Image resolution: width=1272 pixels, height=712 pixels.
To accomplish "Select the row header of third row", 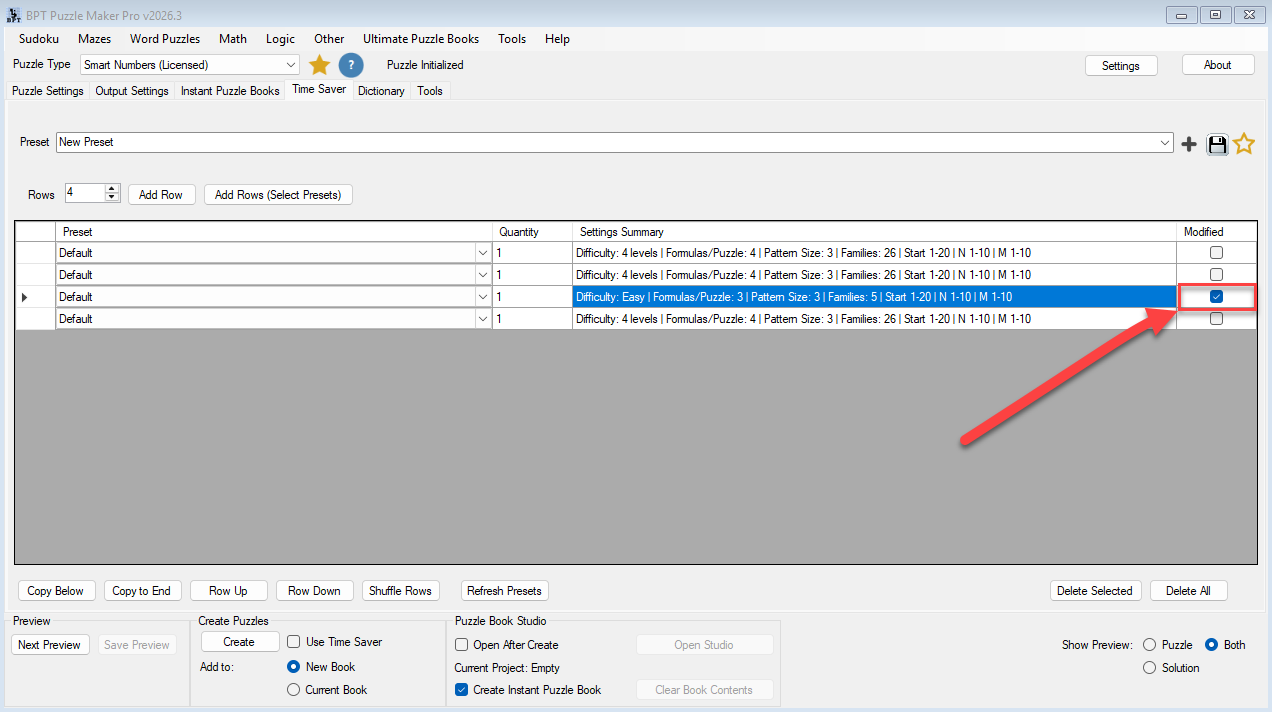I will 35,297.
